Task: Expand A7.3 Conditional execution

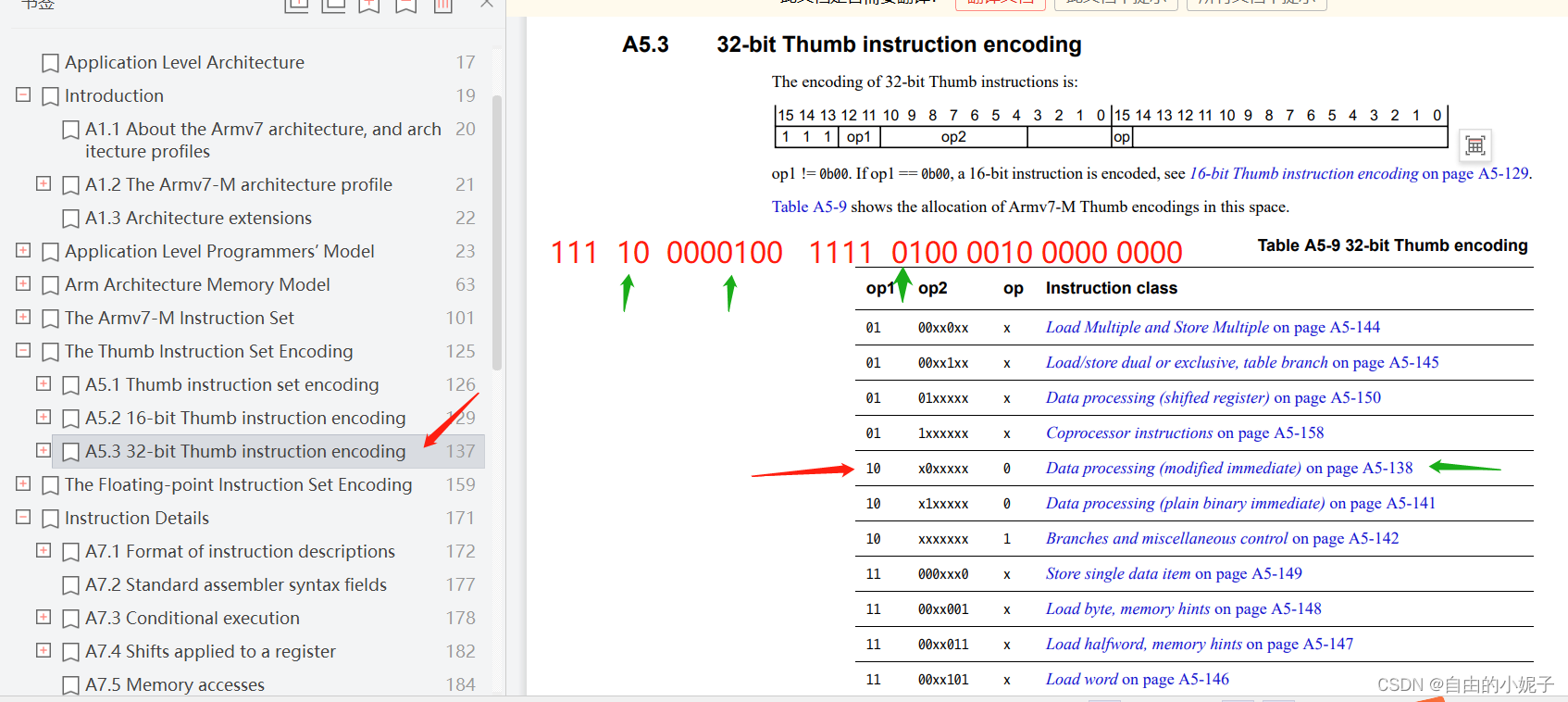Action: [43, 617]
